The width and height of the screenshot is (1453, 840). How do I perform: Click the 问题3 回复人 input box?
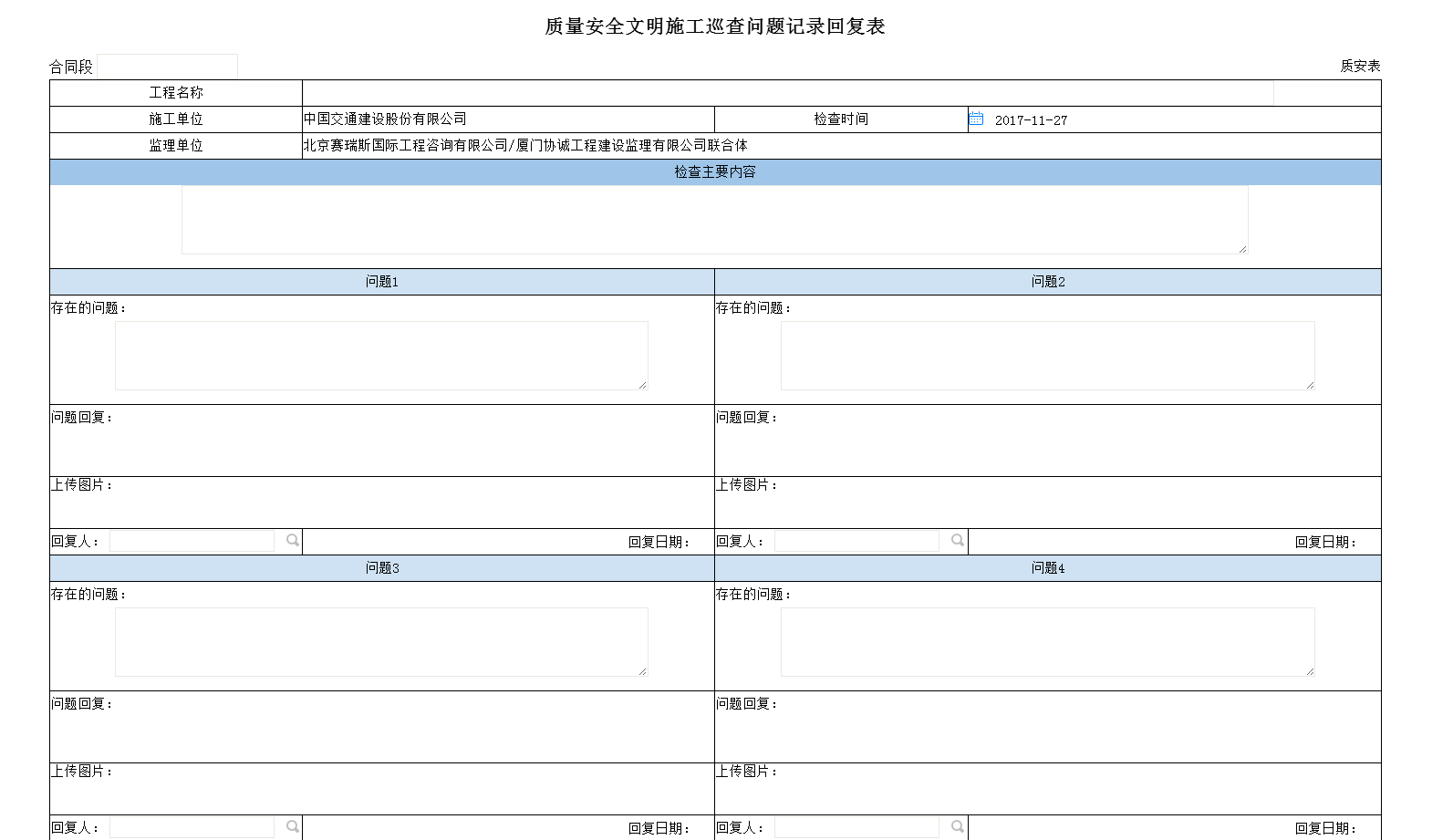click(x=192, y=828)
